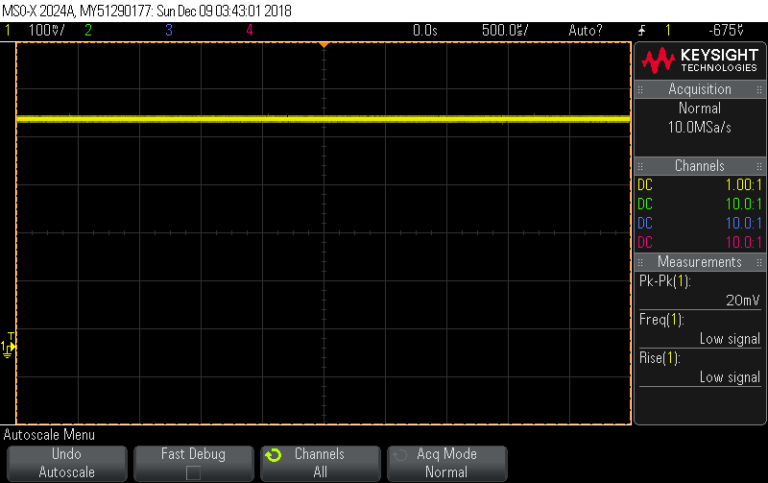Click the 20mV peak-to-peak value
768x483 pixels.
click(x=743, y=300)
